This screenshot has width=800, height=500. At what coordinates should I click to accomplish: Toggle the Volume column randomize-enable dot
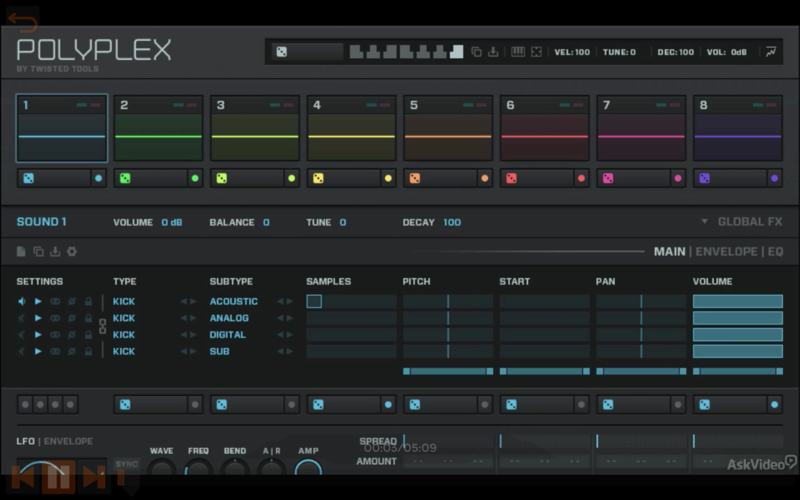[774, 405]
